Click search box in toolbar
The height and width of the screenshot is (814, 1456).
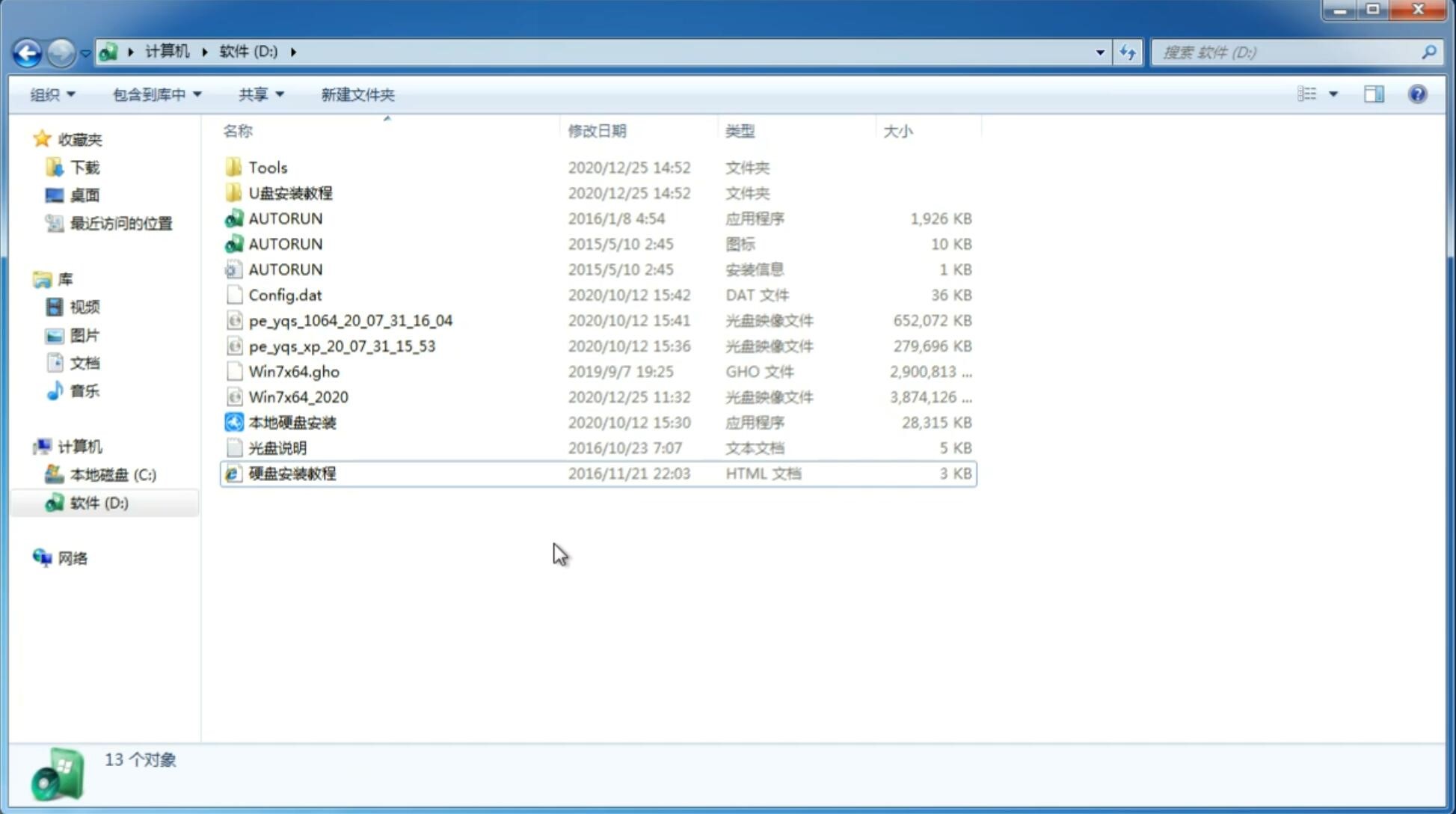pos(1289,52)
